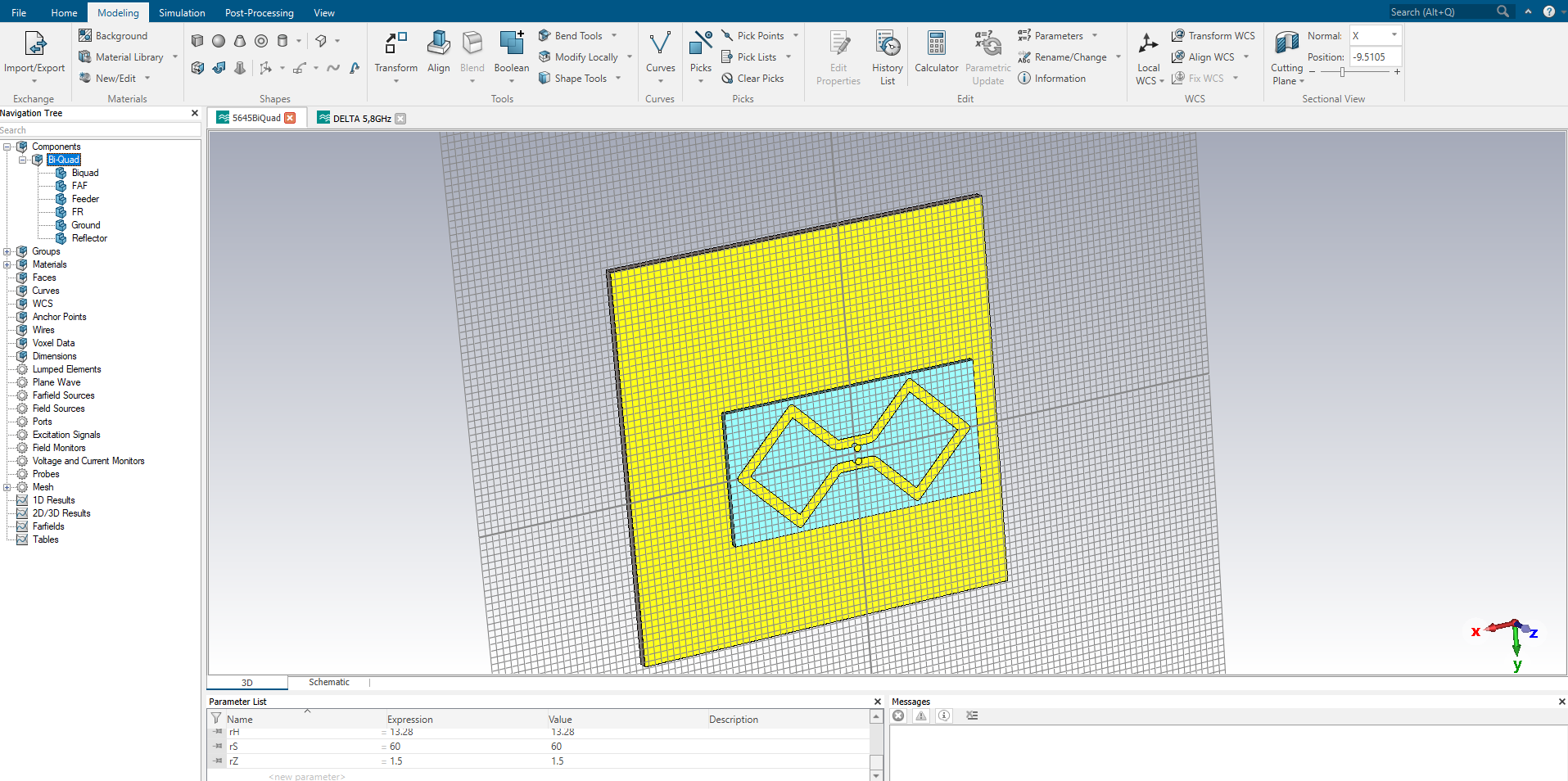
Task: Expand the Mesh tree node
Action: click(7, 488)
